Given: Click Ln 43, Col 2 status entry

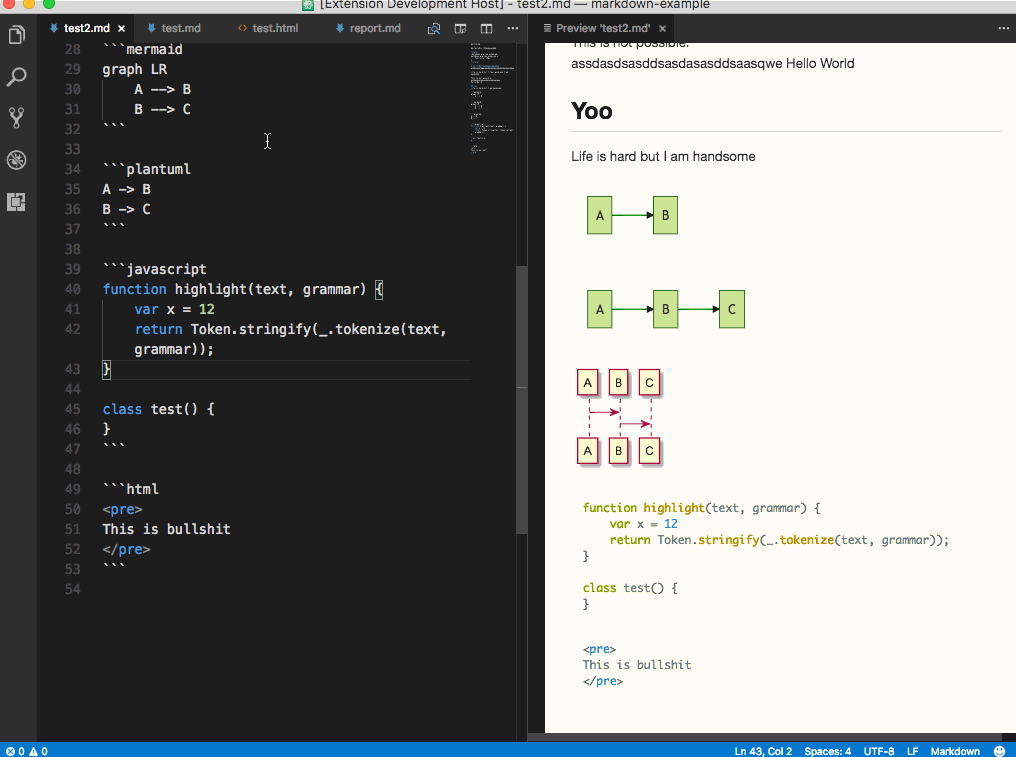Looking at the screenshot, I should coord(763,751).
